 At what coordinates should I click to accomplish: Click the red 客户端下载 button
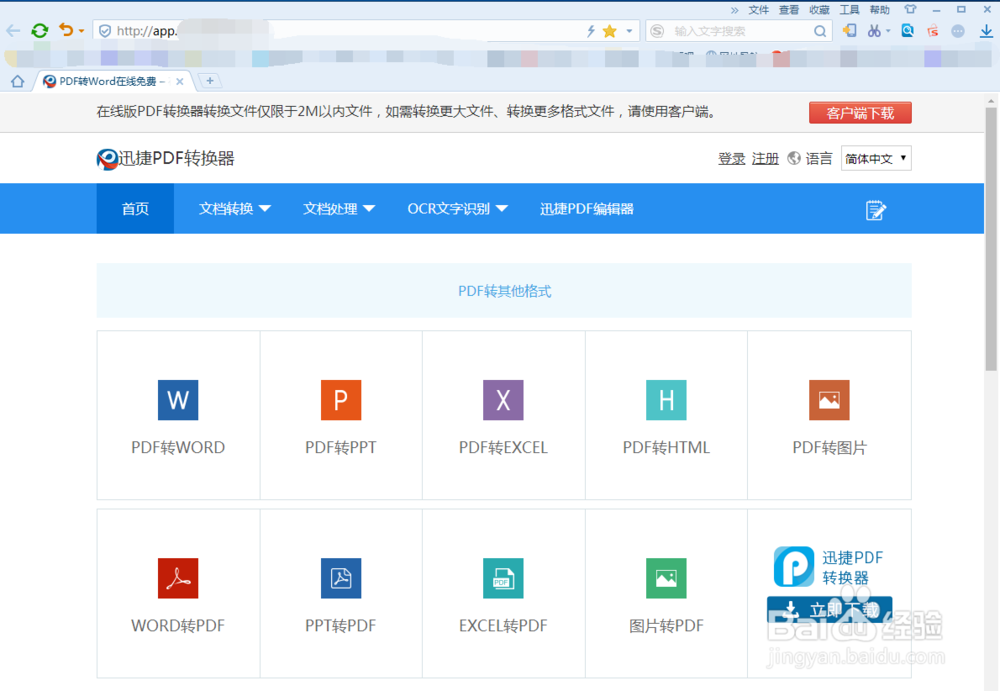coord(860,112)
